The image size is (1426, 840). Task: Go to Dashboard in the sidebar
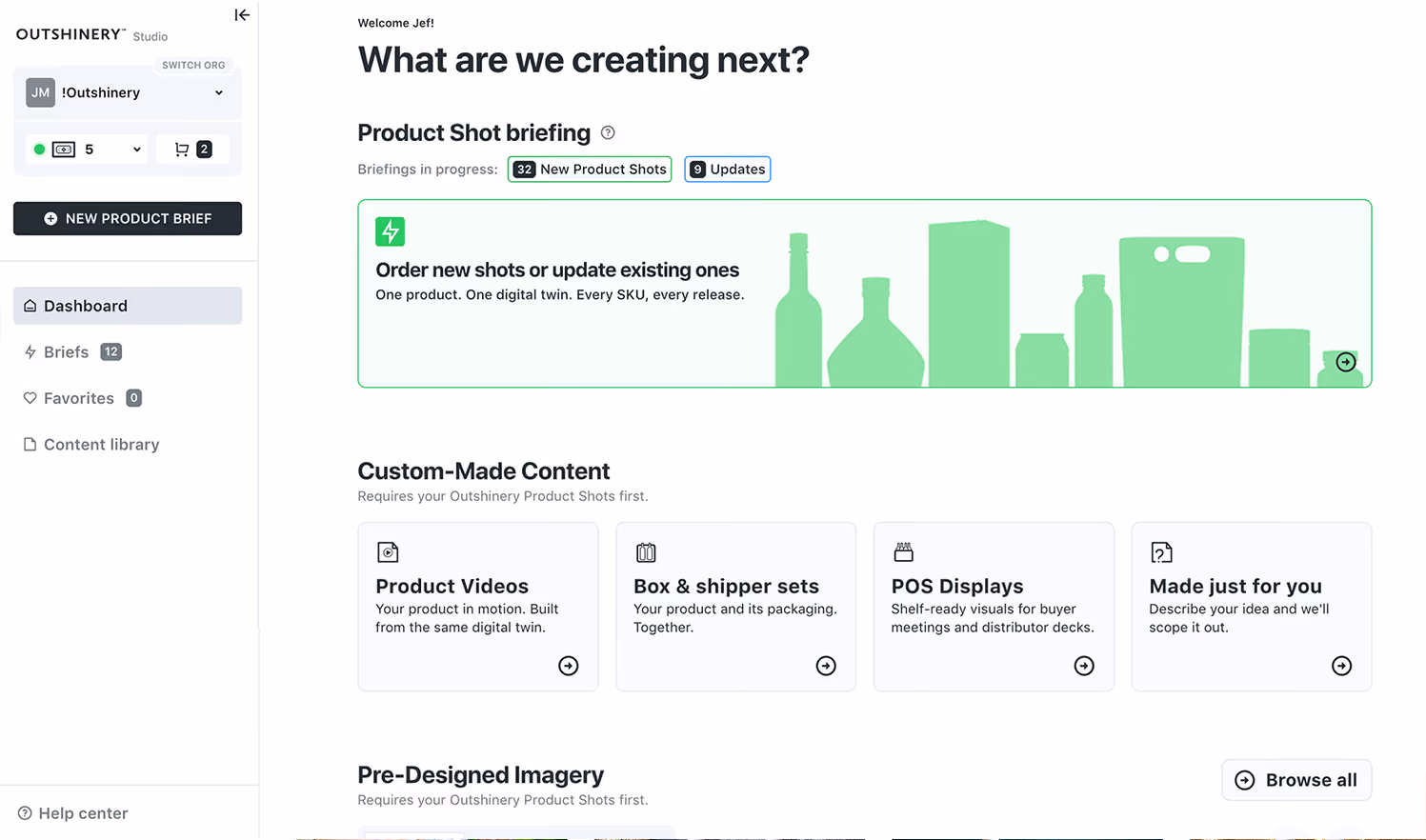(128, 306)
